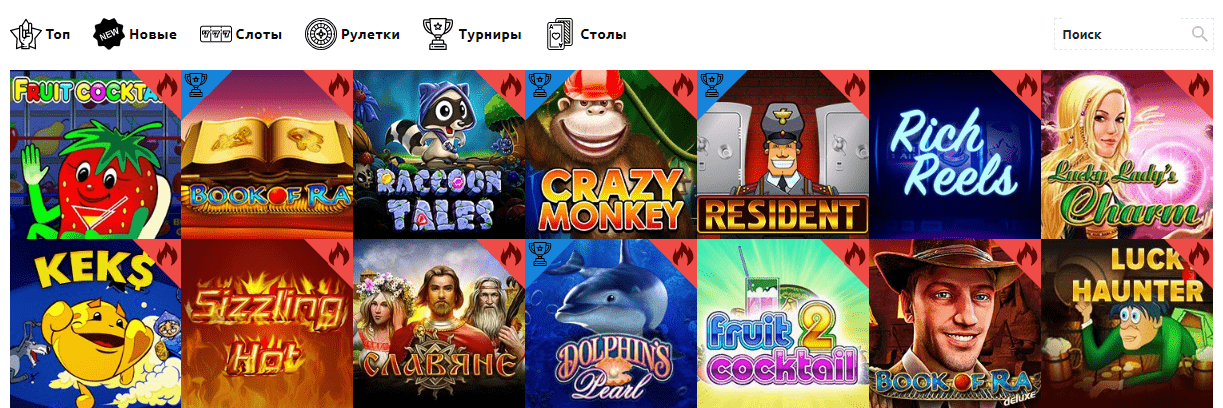Select the Sizzling Hot game tile

(x=267, y=324)
